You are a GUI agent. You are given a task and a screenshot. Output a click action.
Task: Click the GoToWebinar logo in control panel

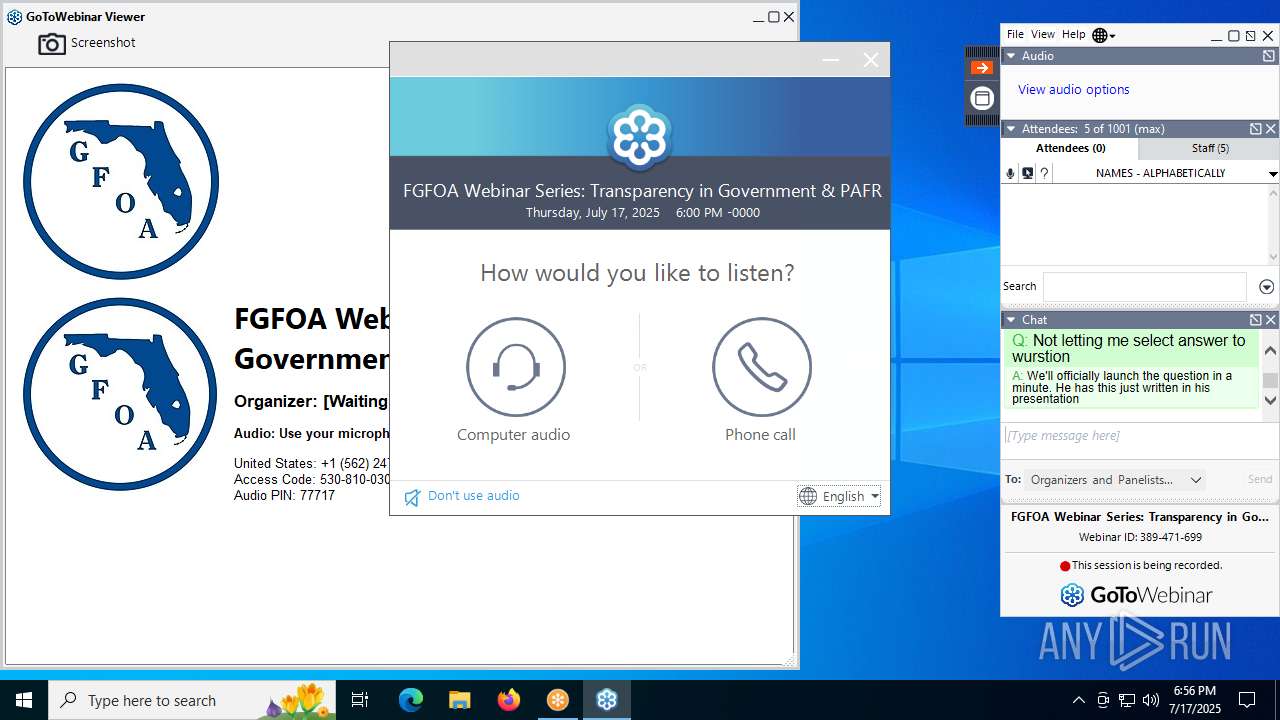[x=1136, y=595]
